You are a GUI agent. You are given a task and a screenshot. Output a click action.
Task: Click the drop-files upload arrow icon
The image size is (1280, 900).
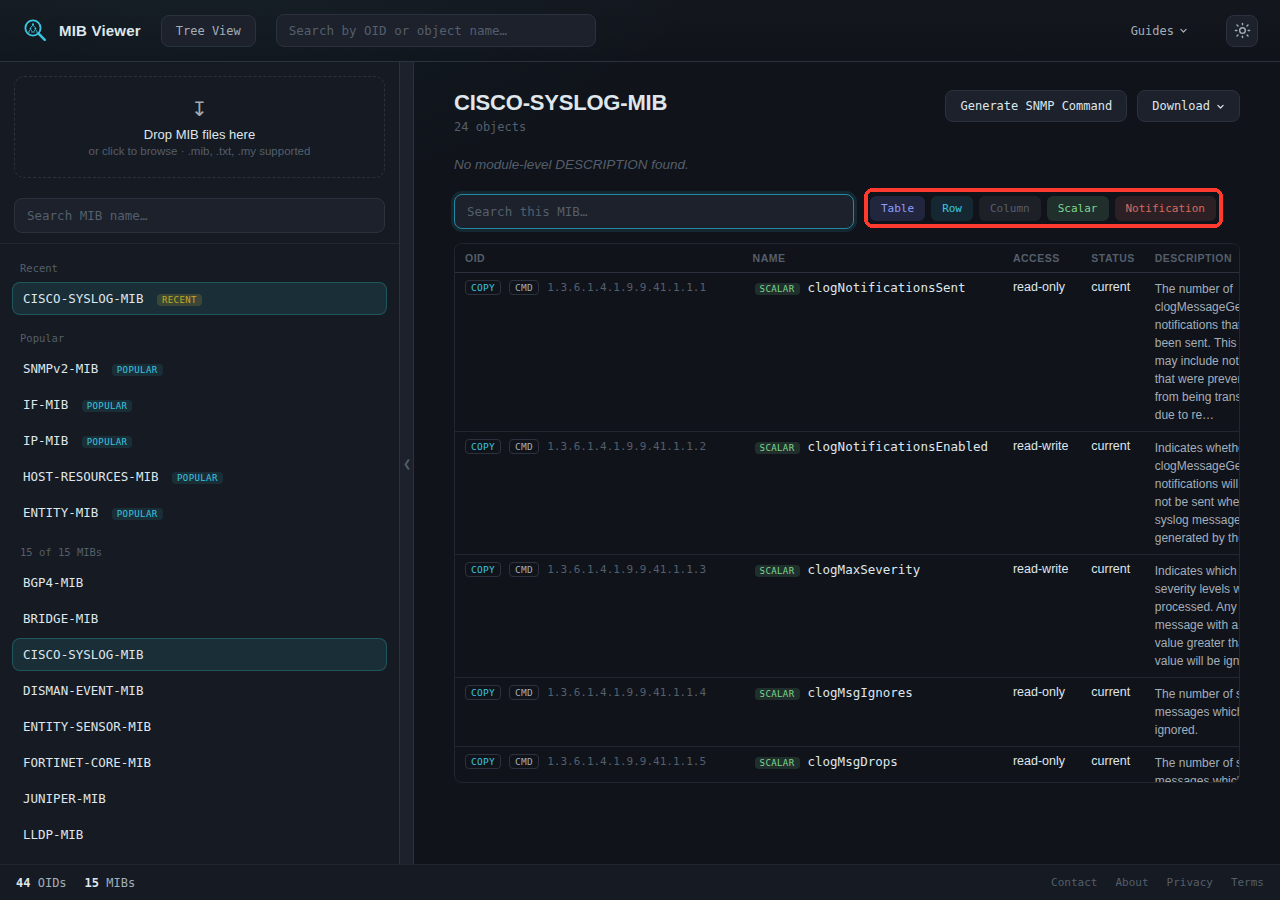[199, 108]
